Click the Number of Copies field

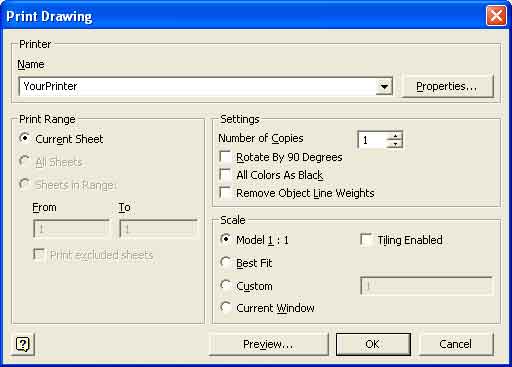click(373, 140)
